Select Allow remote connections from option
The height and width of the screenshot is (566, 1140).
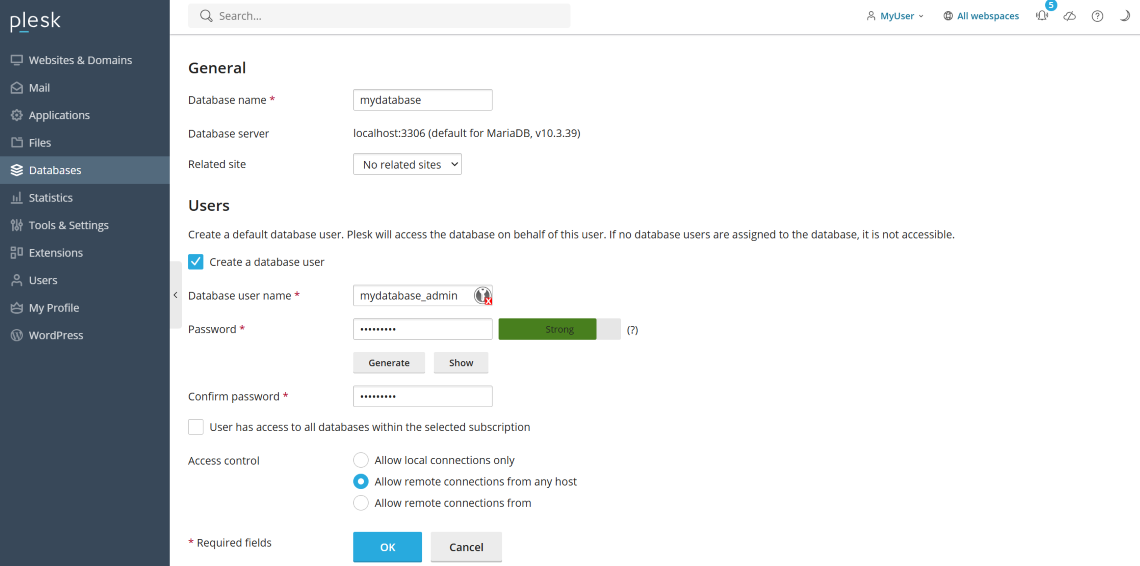[361, 503]
